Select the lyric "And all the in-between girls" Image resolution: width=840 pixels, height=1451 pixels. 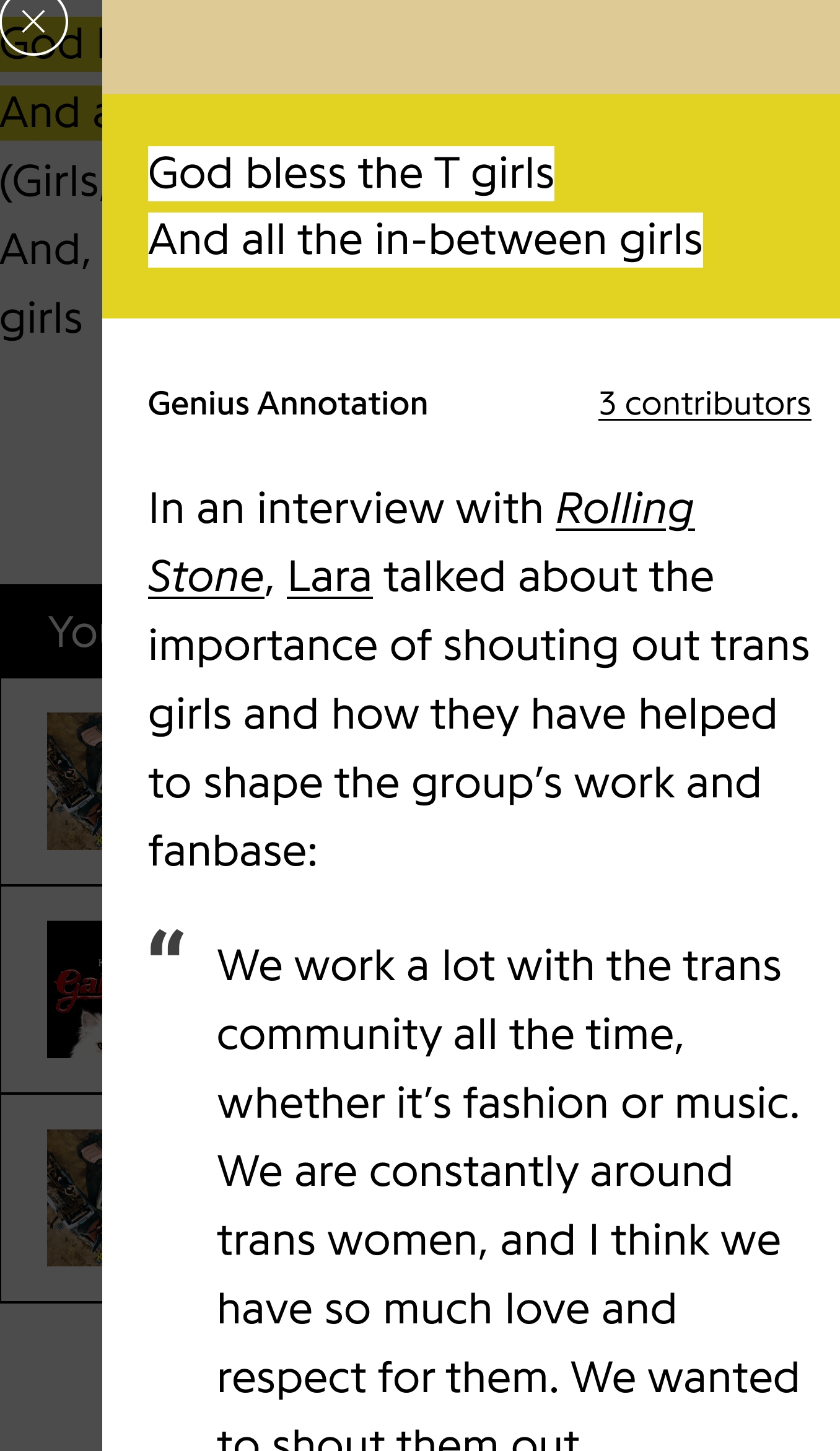[x=425, y=240]
